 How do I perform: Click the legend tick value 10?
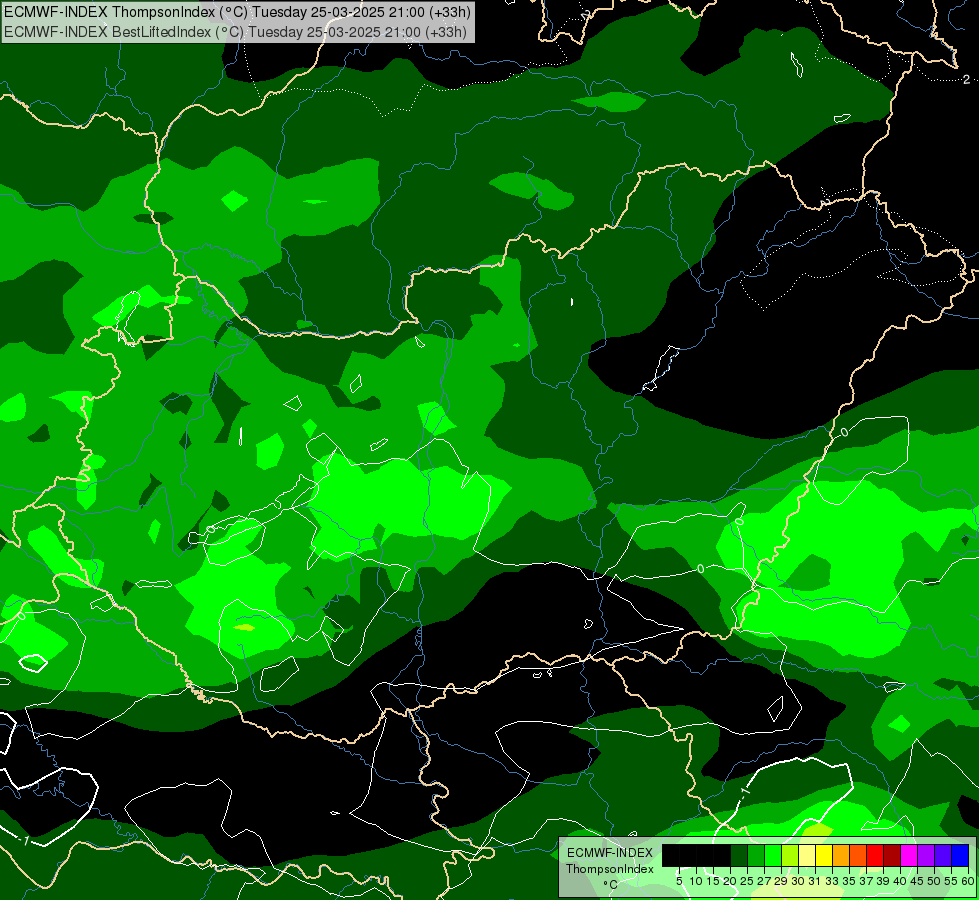696,881
